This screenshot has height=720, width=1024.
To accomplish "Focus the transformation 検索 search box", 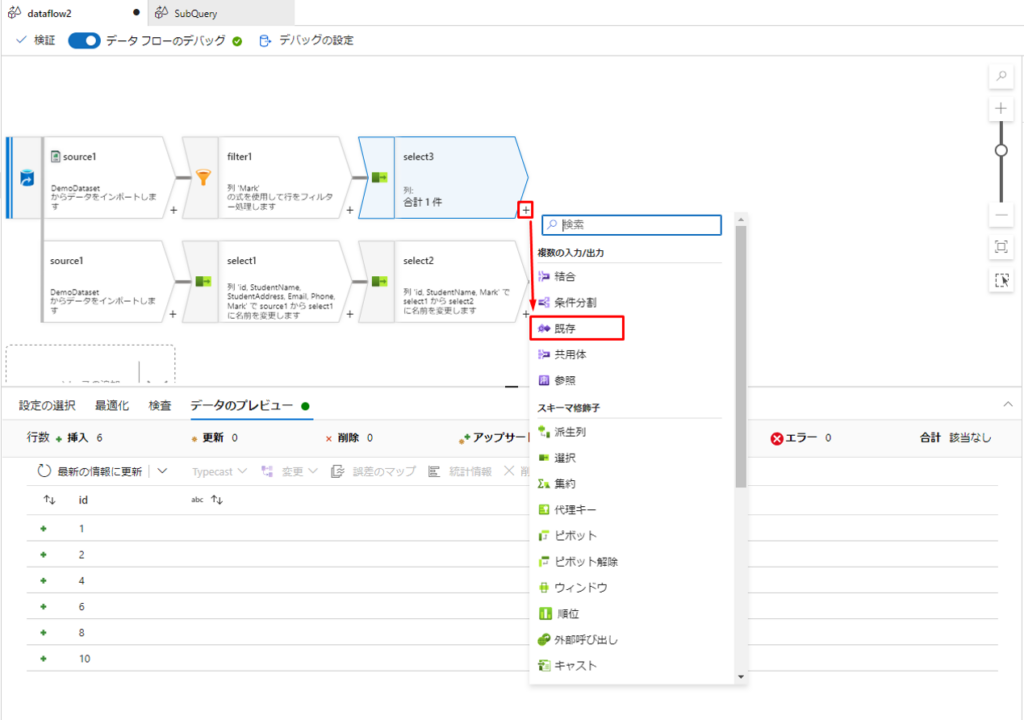I will click(x=632, y=225).
